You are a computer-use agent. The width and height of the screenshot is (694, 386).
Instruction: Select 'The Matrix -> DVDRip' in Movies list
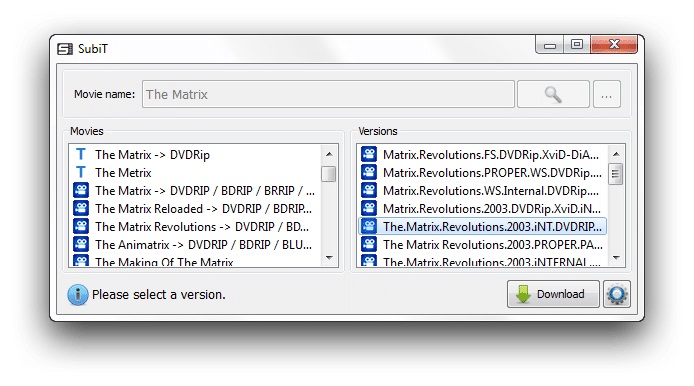click(x=196, y=154)
